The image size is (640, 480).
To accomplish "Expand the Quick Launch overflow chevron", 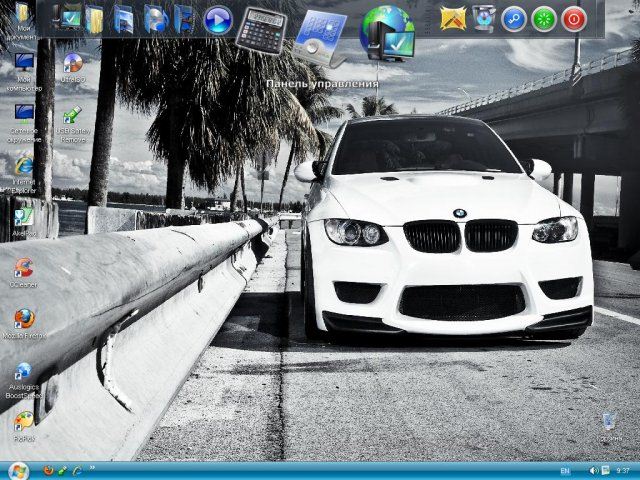I will click(x=92, y=468).
